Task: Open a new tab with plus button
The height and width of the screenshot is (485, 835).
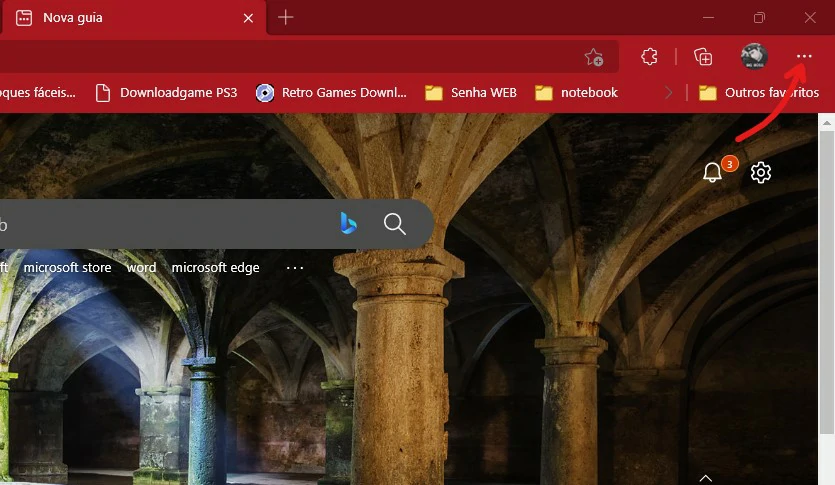Action: click(285, 18)
